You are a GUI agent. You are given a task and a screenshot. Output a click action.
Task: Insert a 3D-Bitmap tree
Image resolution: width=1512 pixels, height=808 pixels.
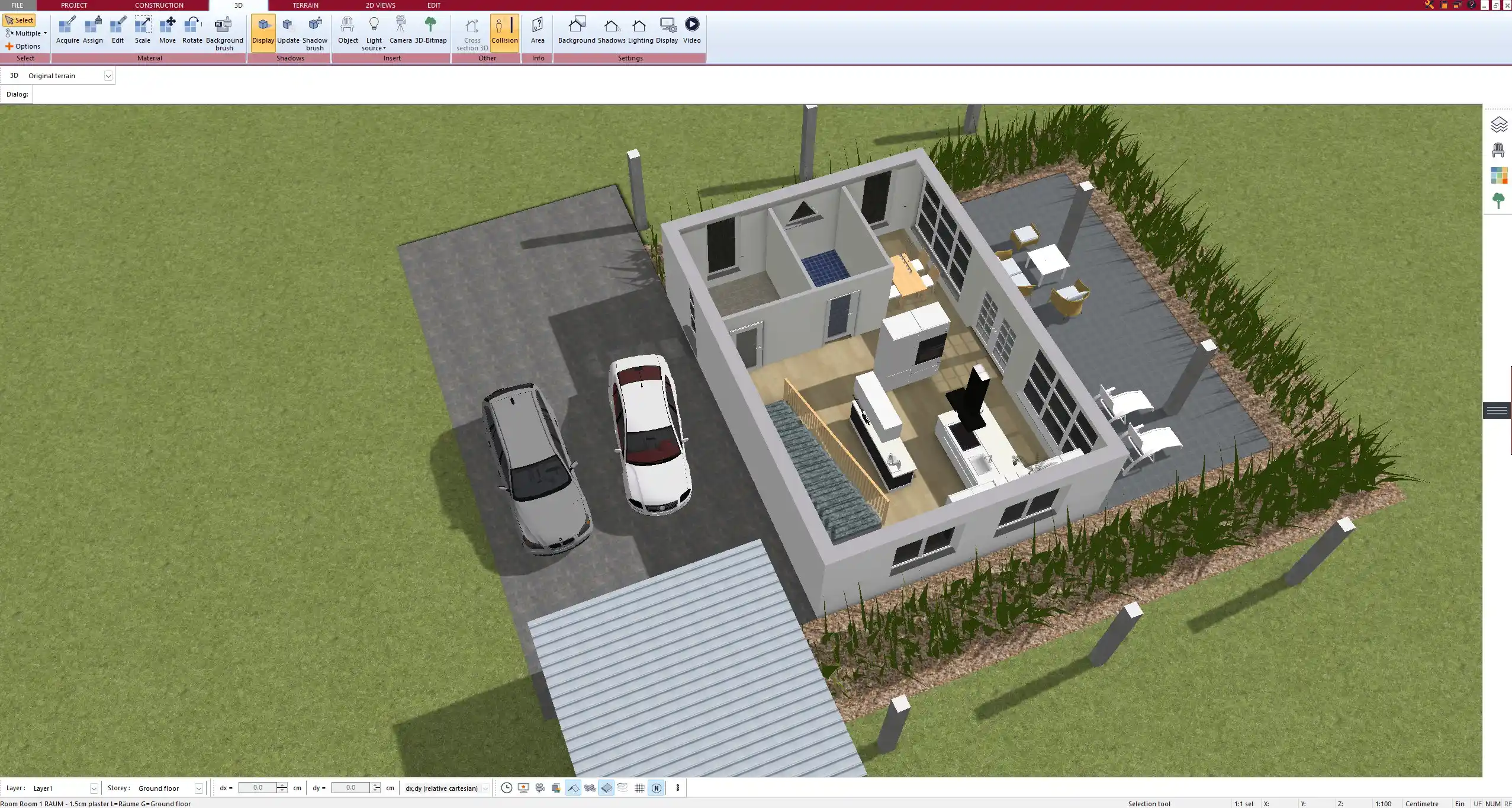430,31
